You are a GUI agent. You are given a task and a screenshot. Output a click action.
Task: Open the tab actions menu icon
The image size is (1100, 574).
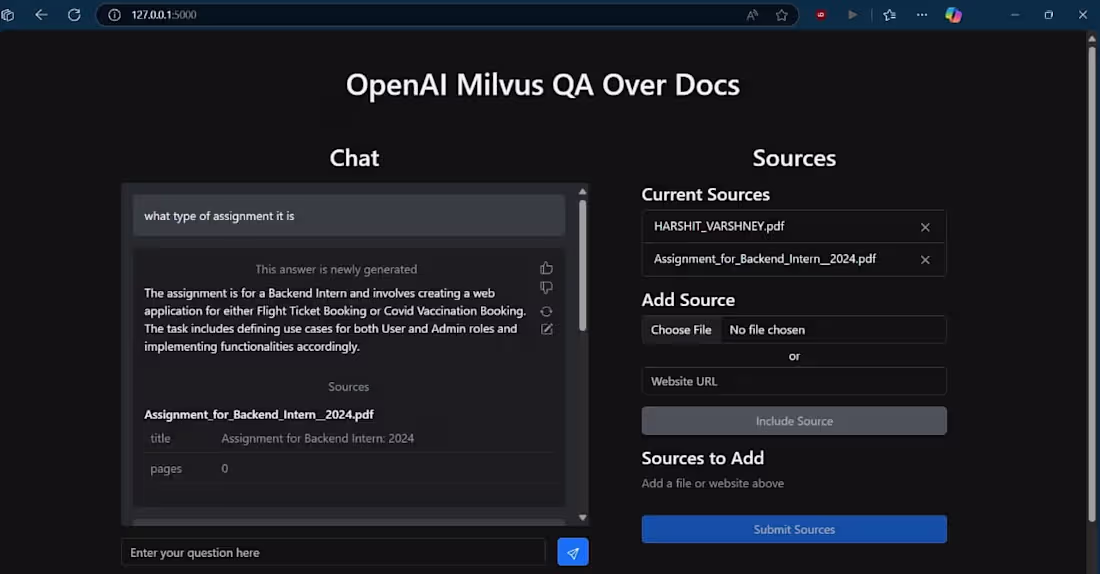point(8,15)
